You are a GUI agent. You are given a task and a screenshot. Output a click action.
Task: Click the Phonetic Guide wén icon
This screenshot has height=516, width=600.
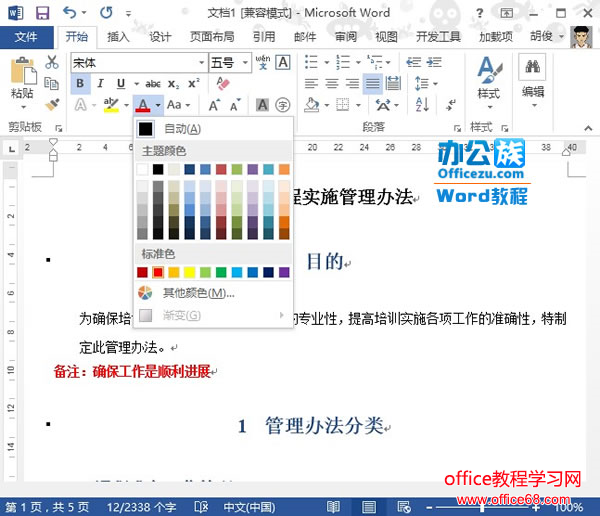(263, 62)
